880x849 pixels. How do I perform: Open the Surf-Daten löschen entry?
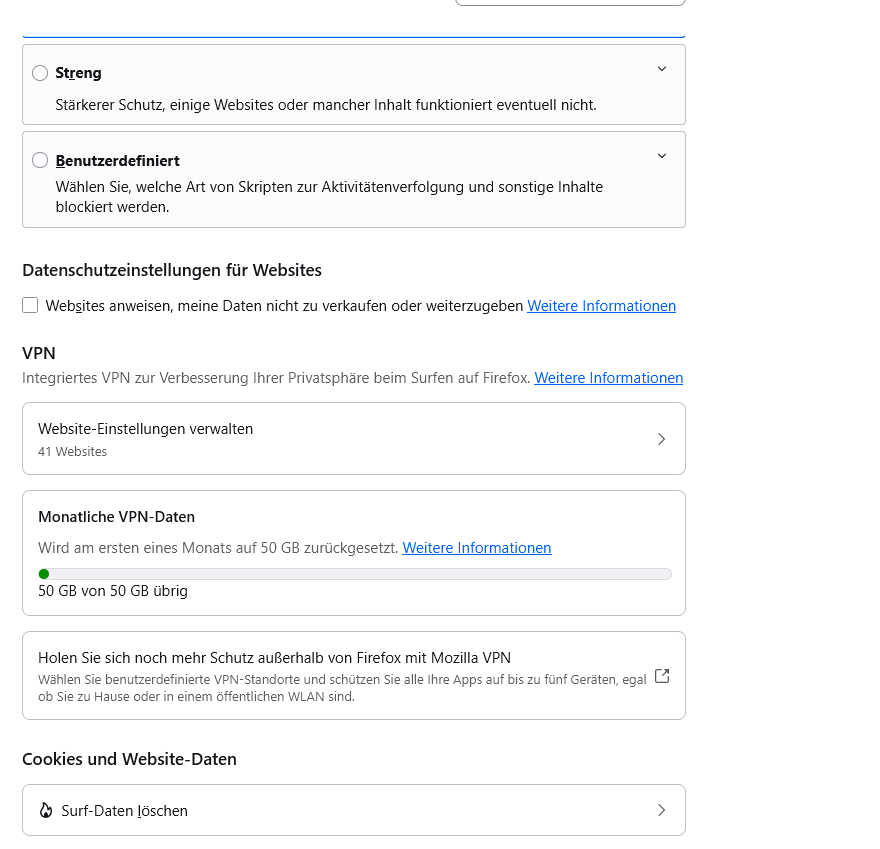point(124,811)
